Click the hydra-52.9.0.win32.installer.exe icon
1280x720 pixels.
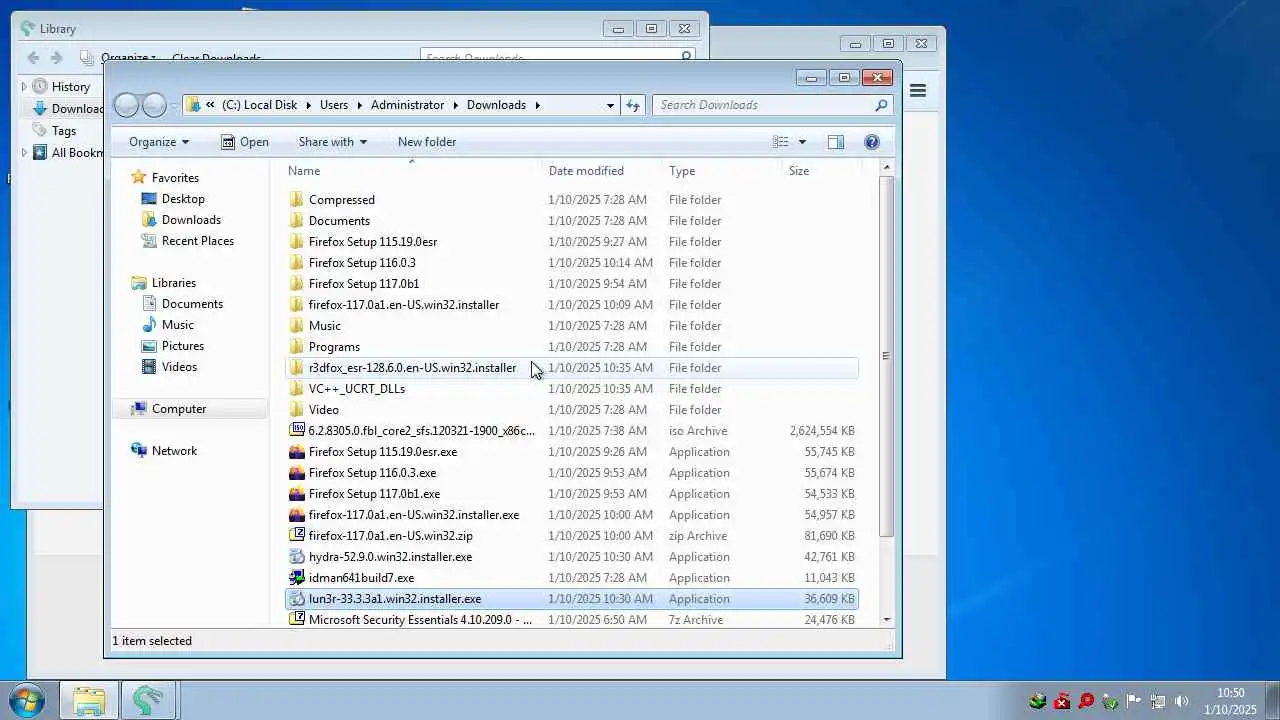[x=296, y=557]
